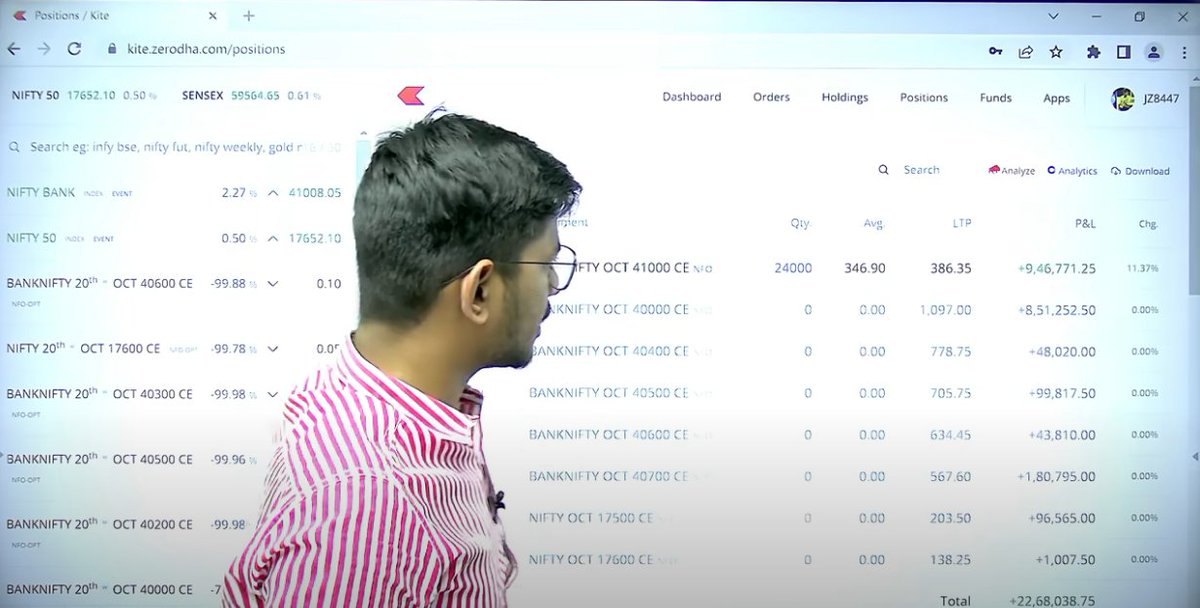Click the JZ8447 user ID
This screenshot has height=608, width=1200.
tap(1160, 98)
